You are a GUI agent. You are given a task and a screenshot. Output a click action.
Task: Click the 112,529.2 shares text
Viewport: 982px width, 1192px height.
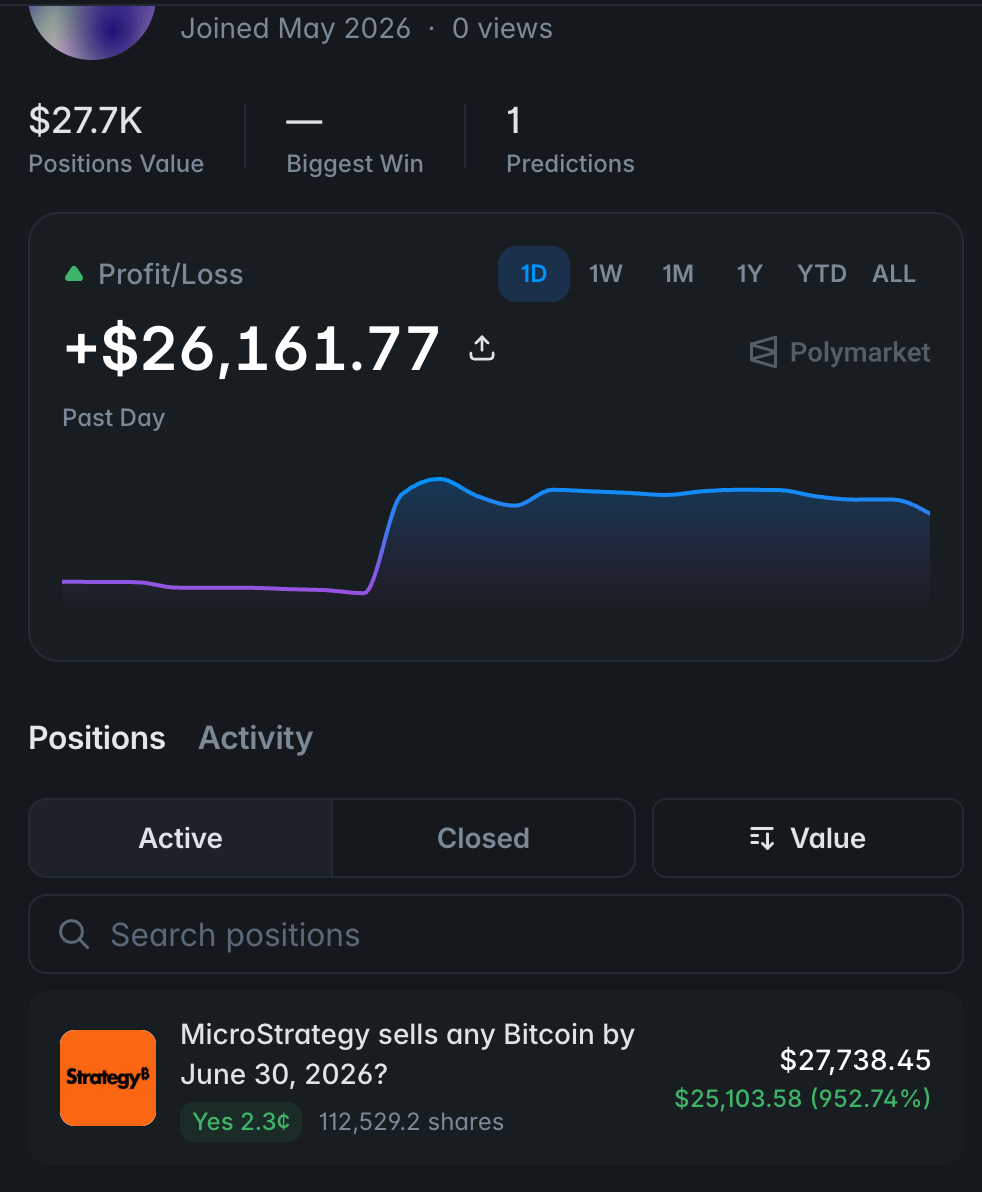[x=411, y=1122]
